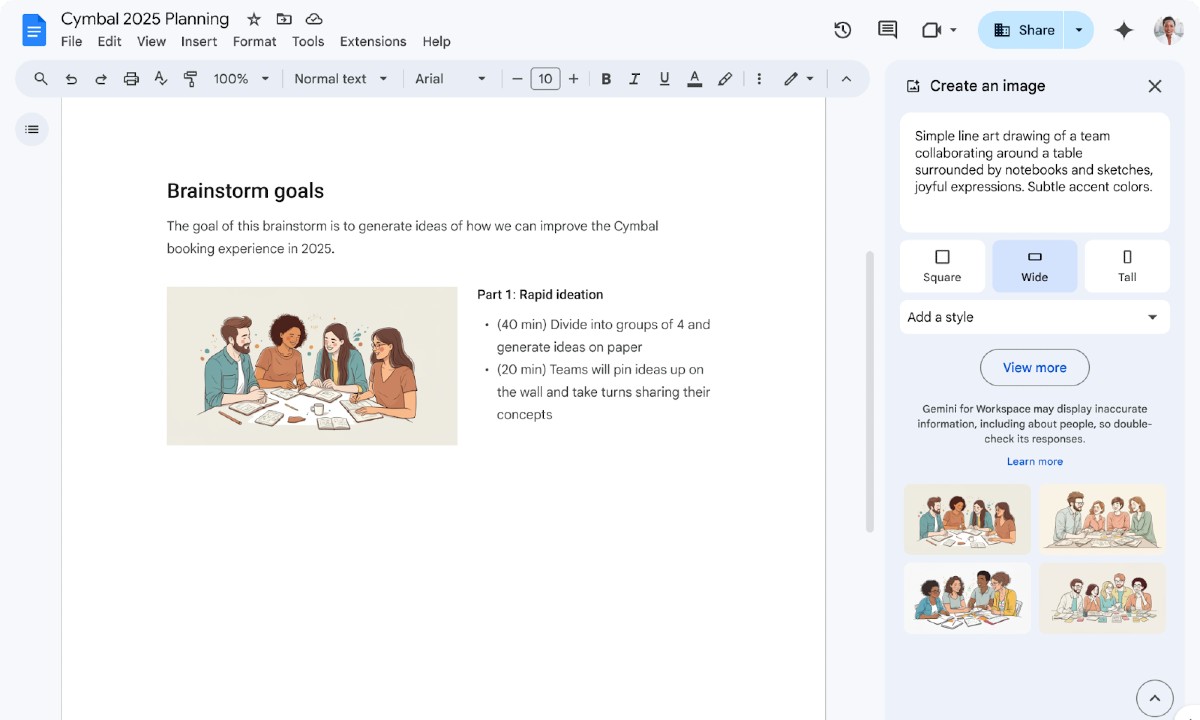The width and height of the screenshot is (1200, 720).
Task: Select the top-left generated image thumbnail
Action: click(966, 518)
